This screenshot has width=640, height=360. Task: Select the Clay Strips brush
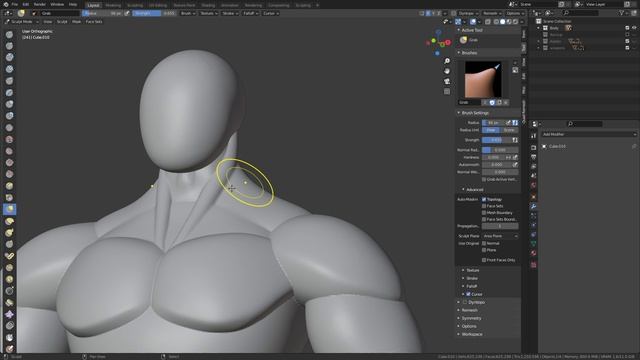point(9,69)
